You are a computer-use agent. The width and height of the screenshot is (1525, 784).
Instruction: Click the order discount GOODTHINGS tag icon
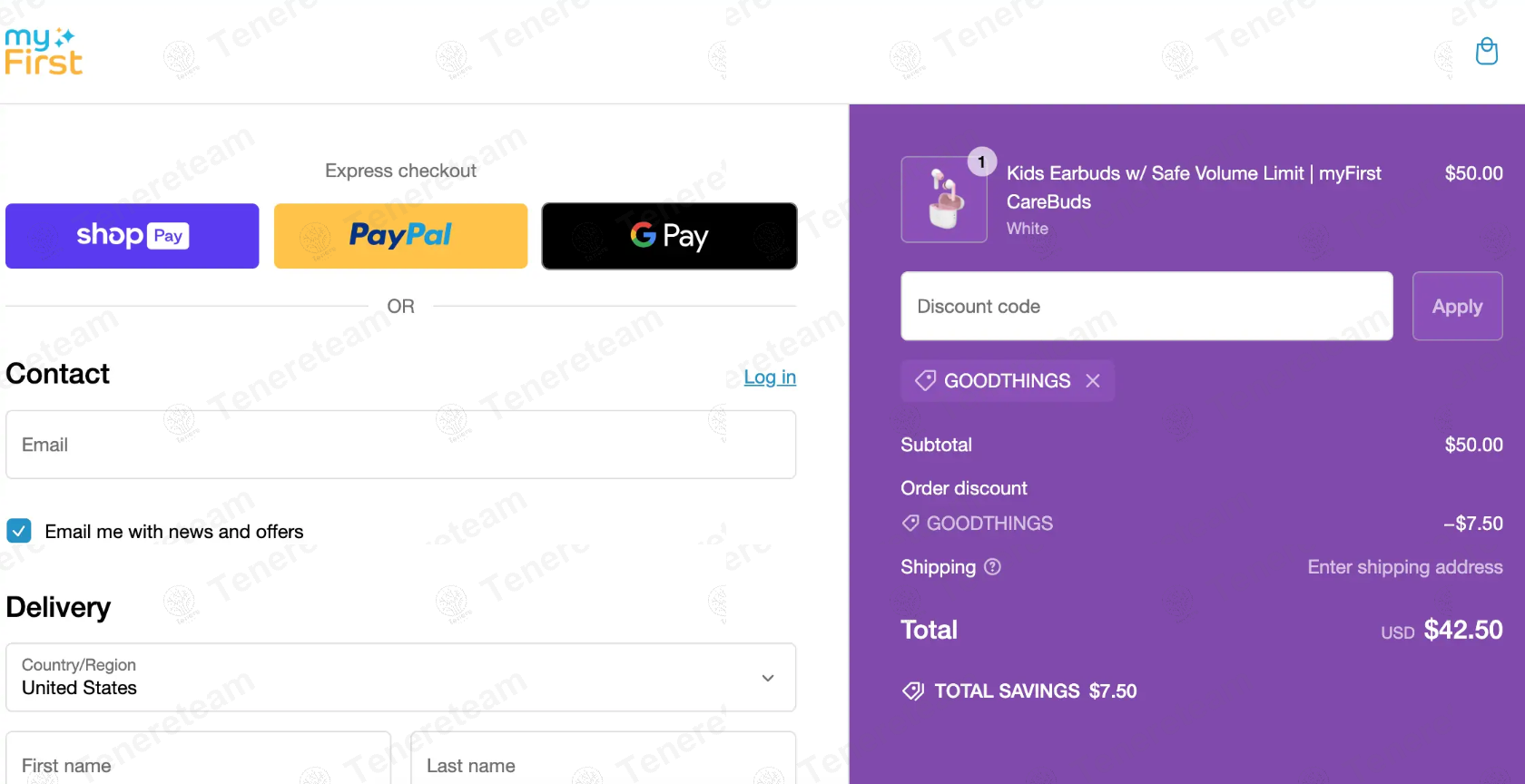910,524
